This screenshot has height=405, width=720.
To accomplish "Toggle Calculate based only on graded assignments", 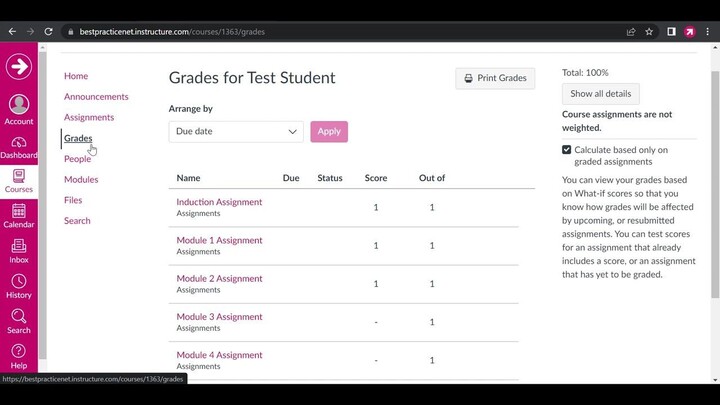I will [x=567, y=150].
